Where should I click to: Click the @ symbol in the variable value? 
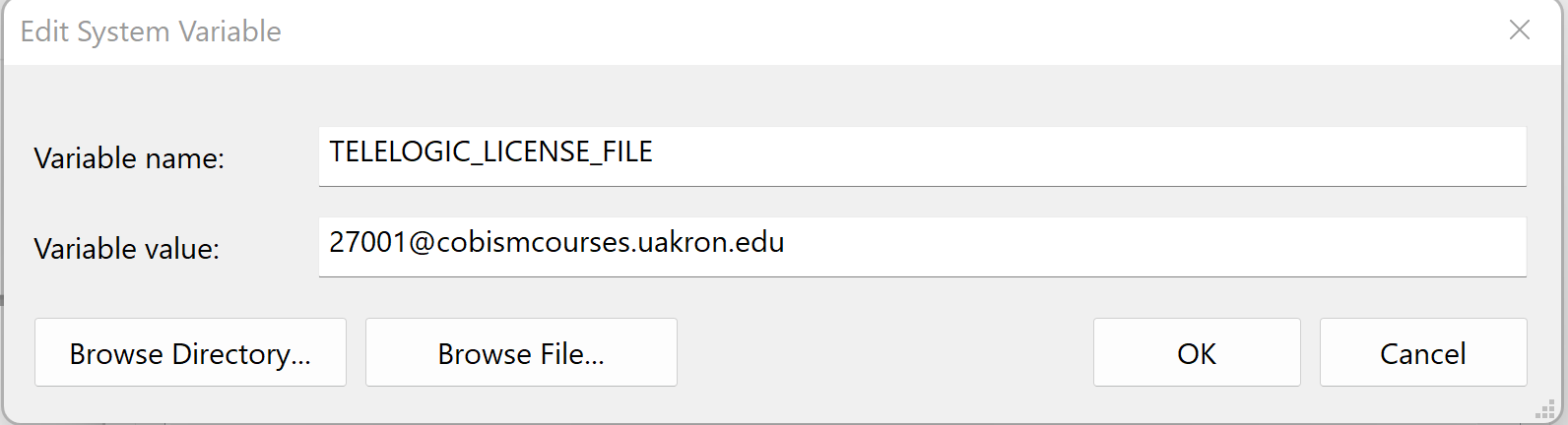tap(421, 243)
